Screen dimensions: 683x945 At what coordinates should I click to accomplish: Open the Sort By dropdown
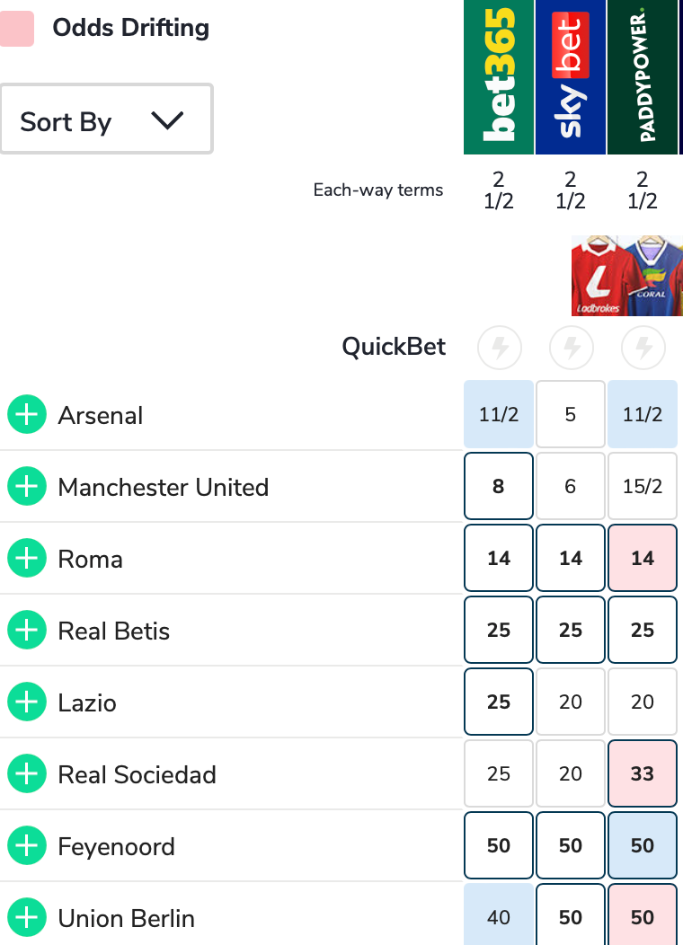pos(106,120)
